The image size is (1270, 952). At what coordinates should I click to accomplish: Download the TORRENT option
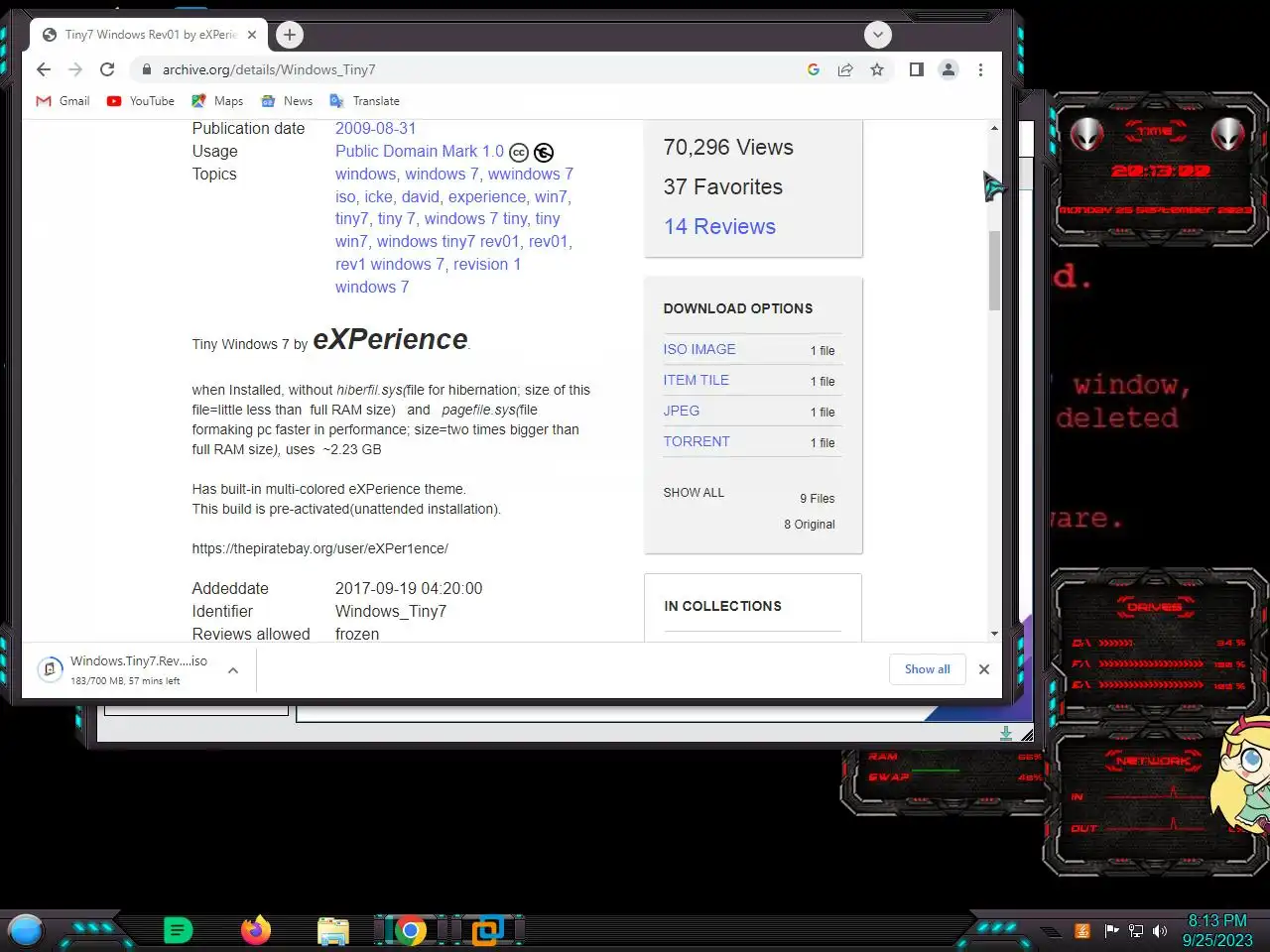(697, 441)
